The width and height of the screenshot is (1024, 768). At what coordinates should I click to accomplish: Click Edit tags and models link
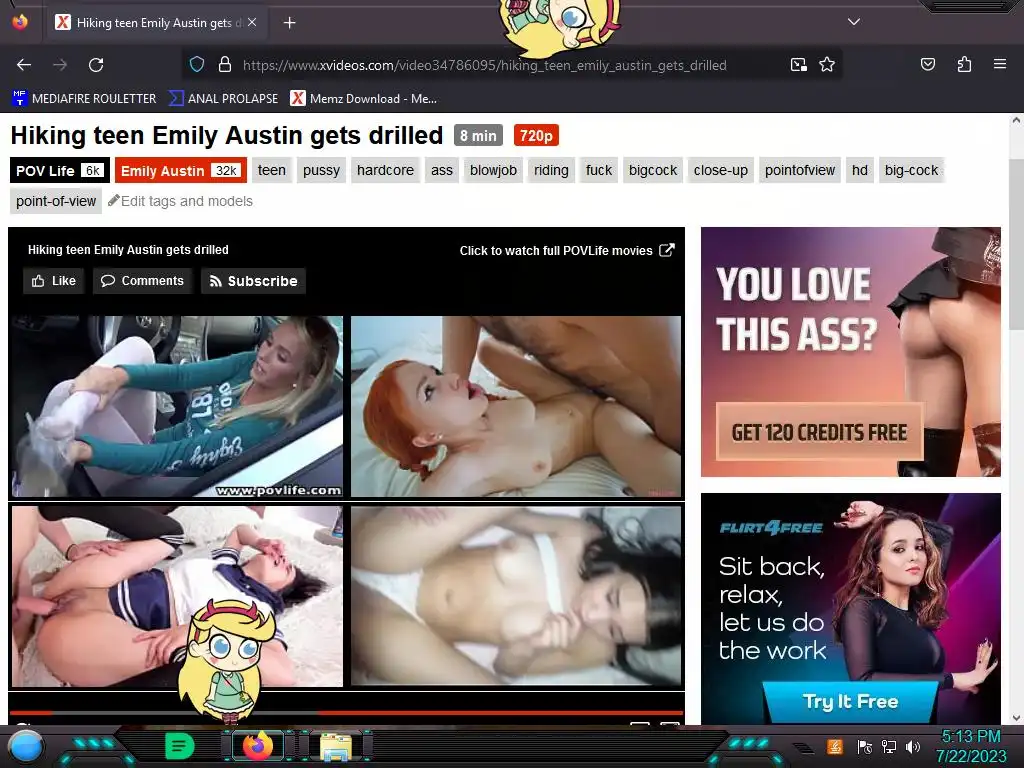pyautogui.click(x=181, y=201)
